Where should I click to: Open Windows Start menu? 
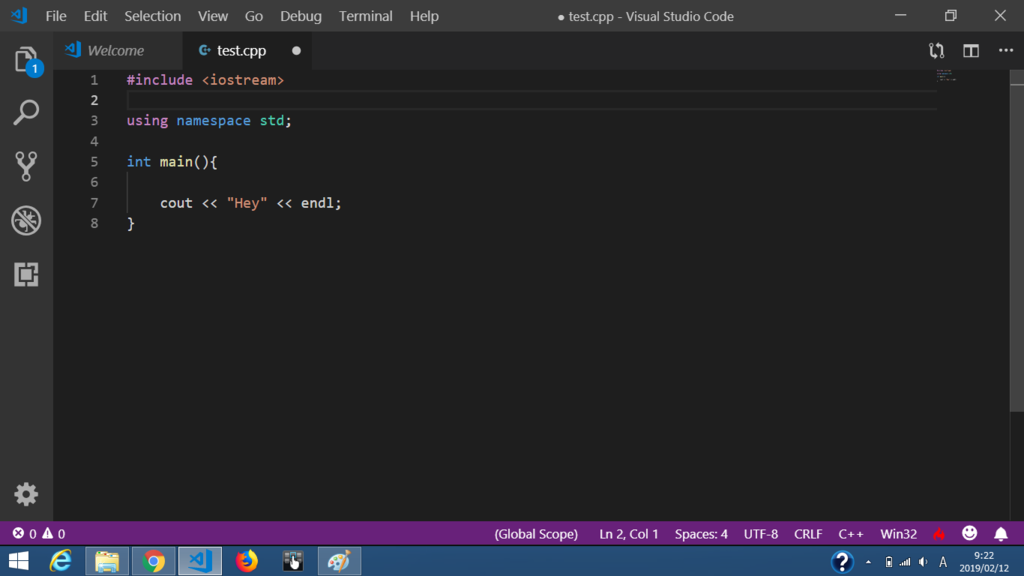click(19, 561)
